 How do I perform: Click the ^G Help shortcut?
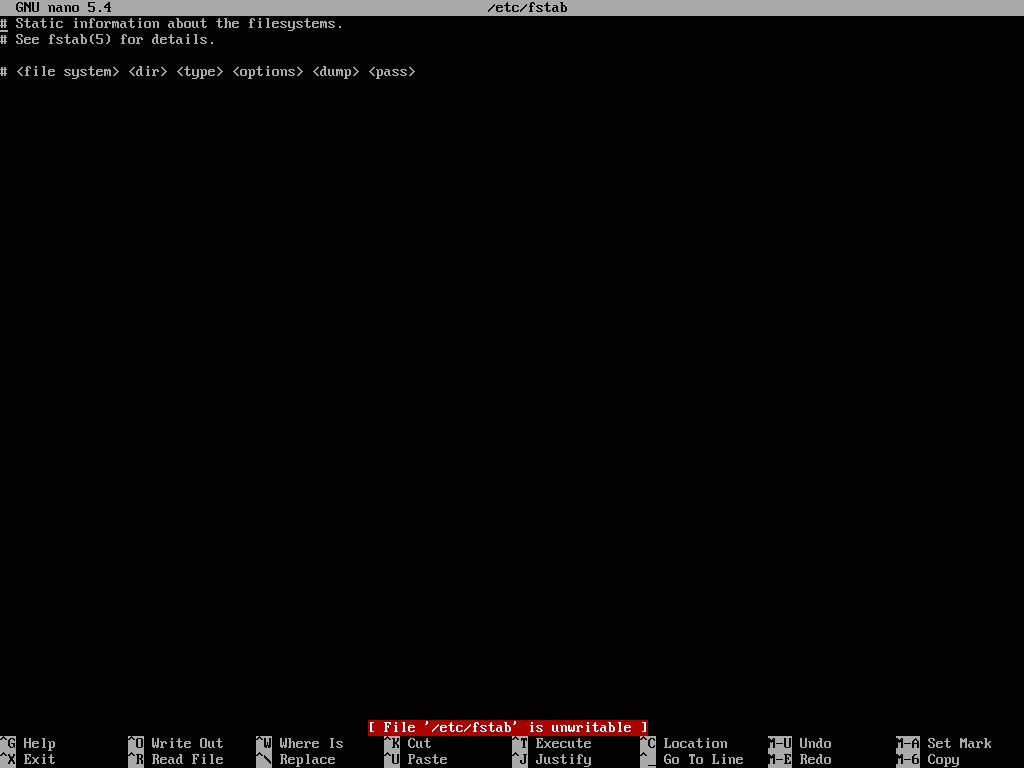coord(28,743)
